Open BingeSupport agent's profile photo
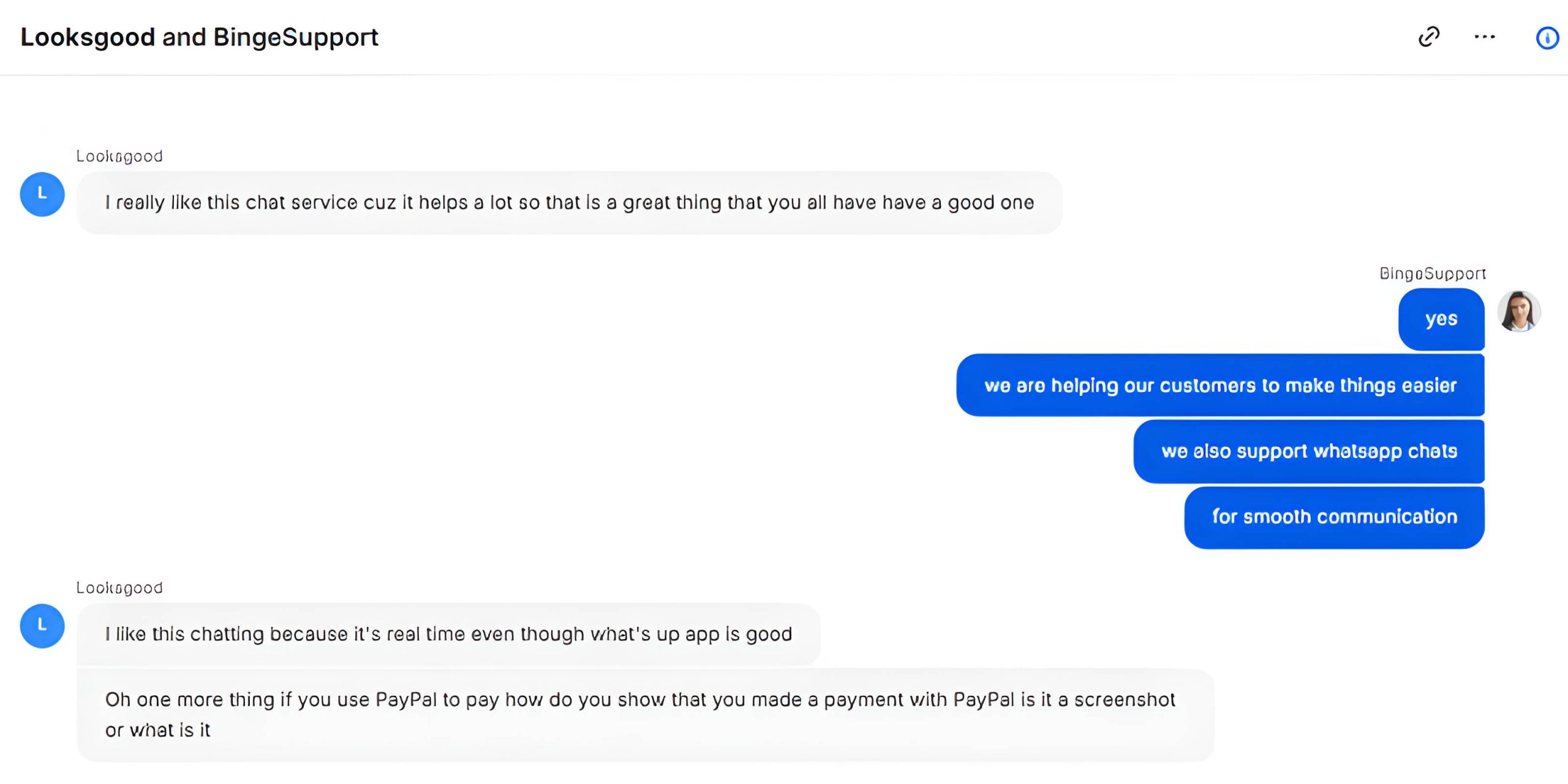Viewport: 1568px width, 784px height. tap(1519, 311)
